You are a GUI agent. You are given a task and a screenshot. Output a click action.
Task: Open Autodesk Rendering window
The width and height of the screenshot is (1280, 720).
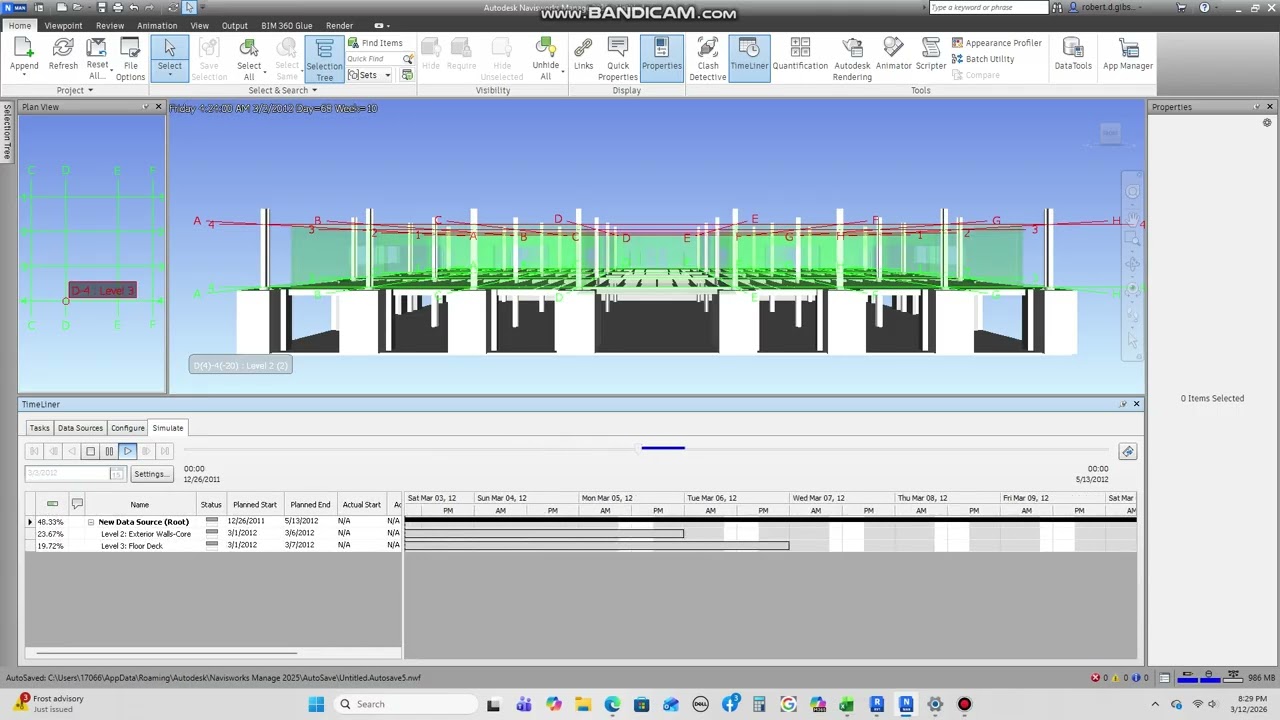coord(852,59)
